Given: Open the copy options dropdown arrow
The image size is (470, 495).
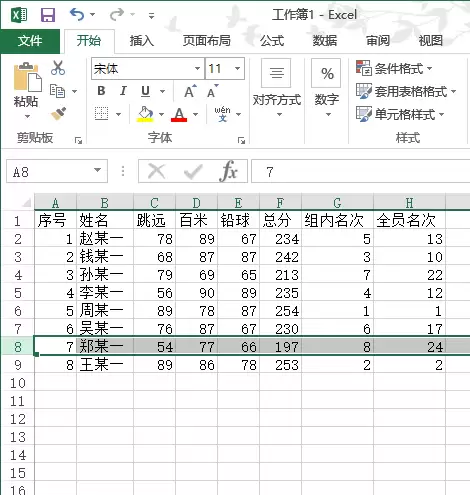Looking at the screenshot, I should (x=75, y=91).
